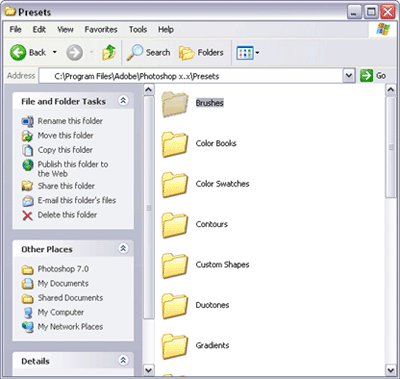Open the Favorites menu

tap(101, 30)
